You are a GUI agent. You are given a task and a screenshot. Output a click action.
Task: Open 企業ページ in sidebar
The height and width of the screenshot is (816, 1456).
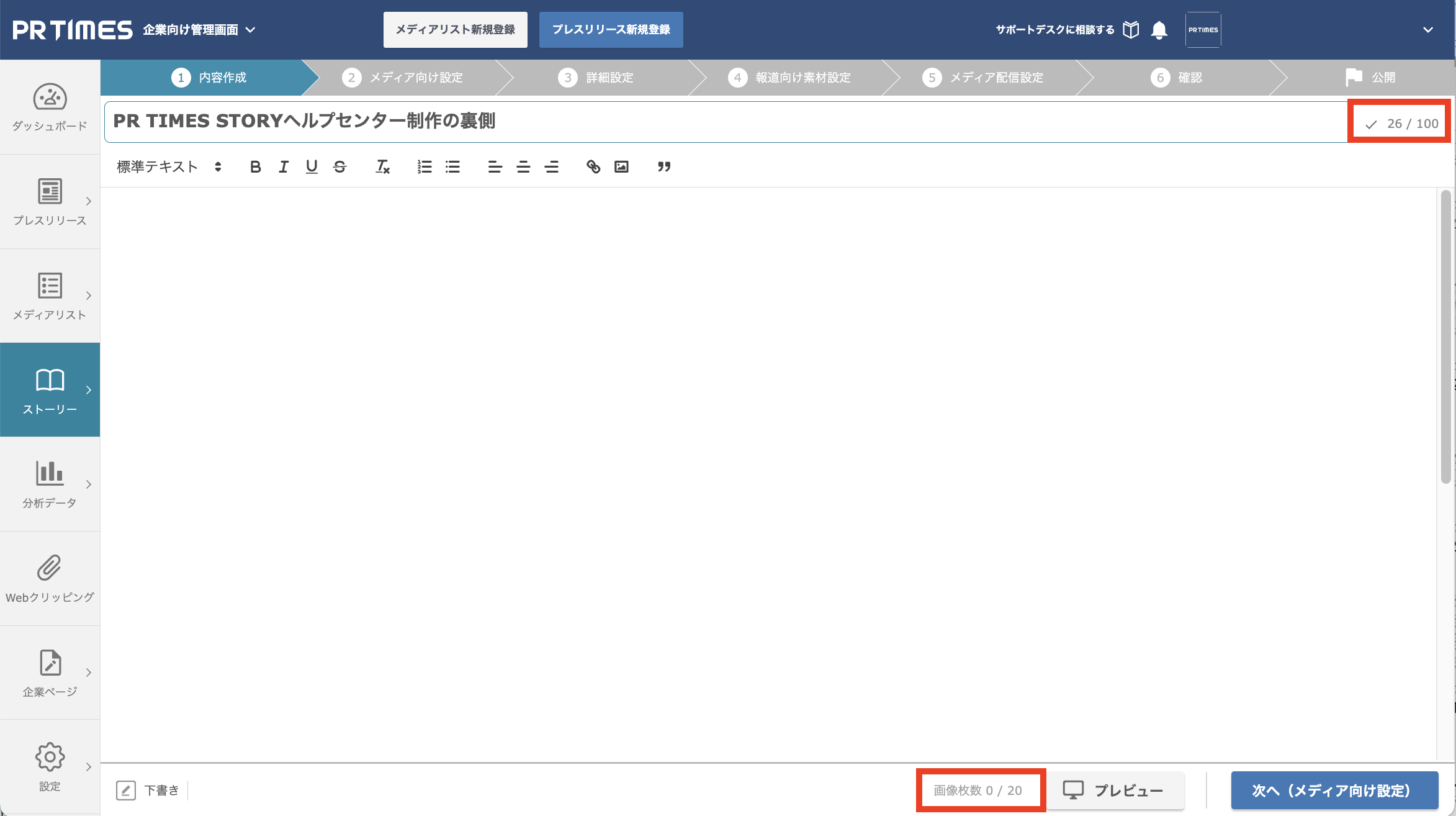(x=50, y=673)
